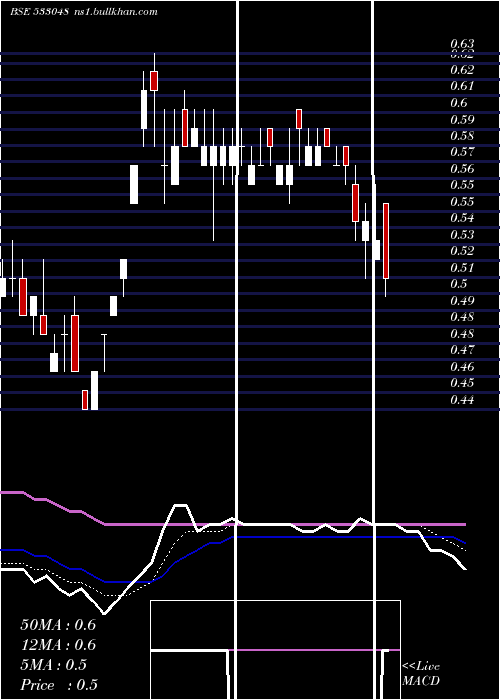500x700 pixels.
Task: Select the 0.45 price axis label
Action: point(462,383)
